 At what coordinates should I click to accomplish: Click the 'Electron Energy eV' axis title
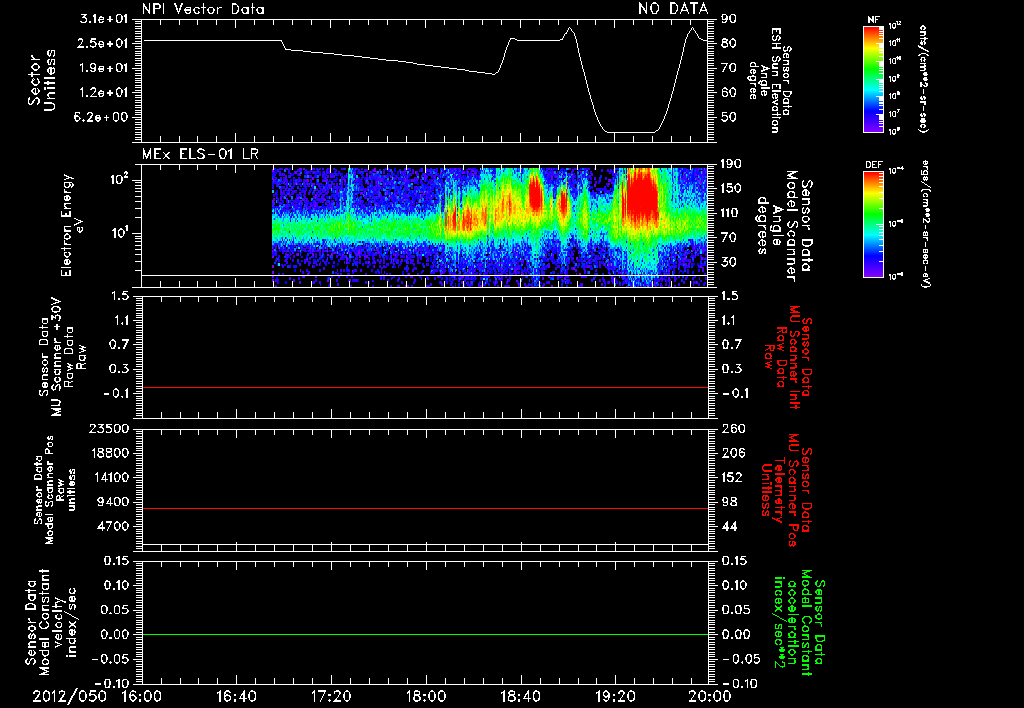click(x=72, y=225)
